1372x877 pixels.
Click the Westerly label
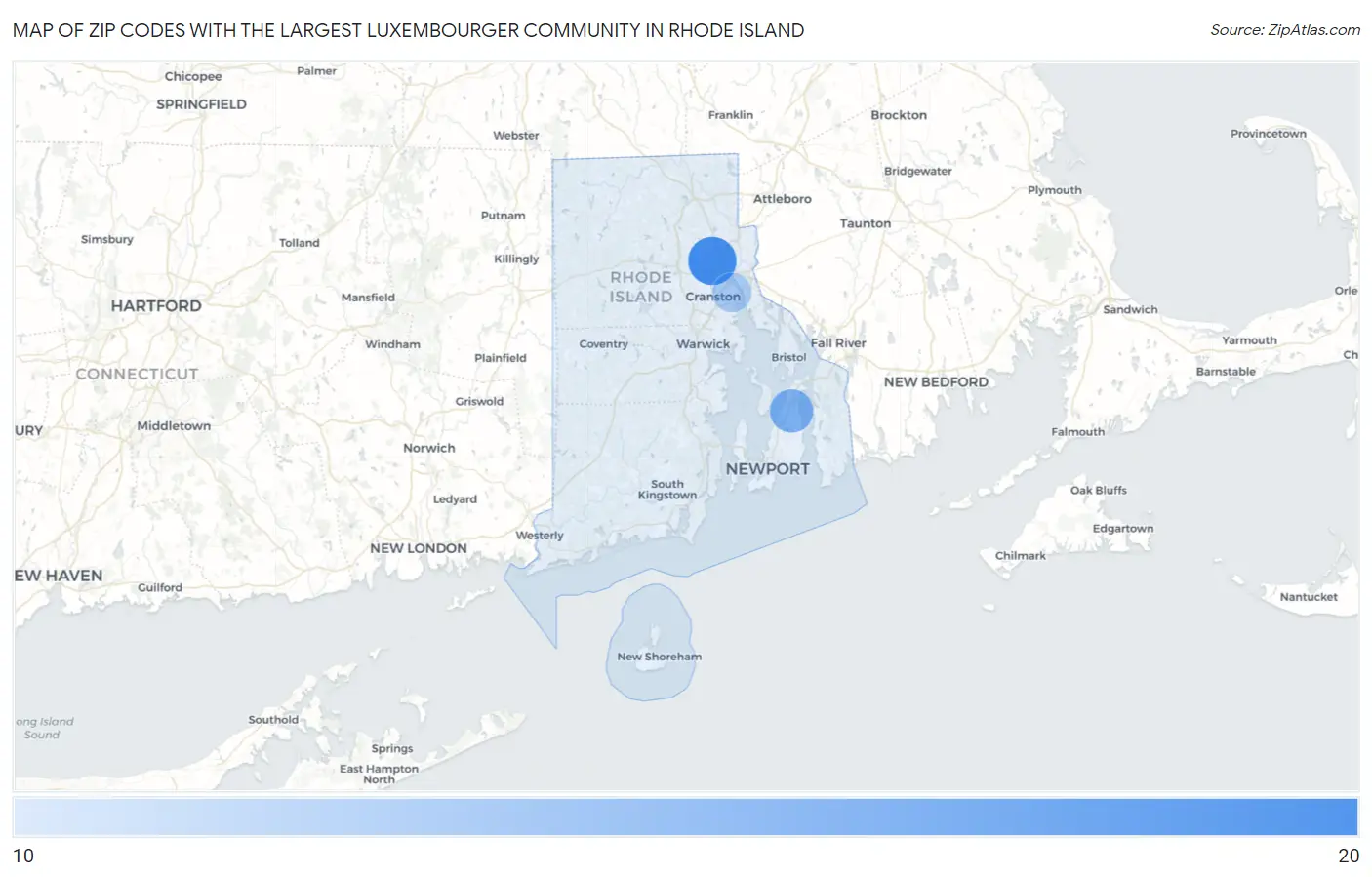click(540, 536)
